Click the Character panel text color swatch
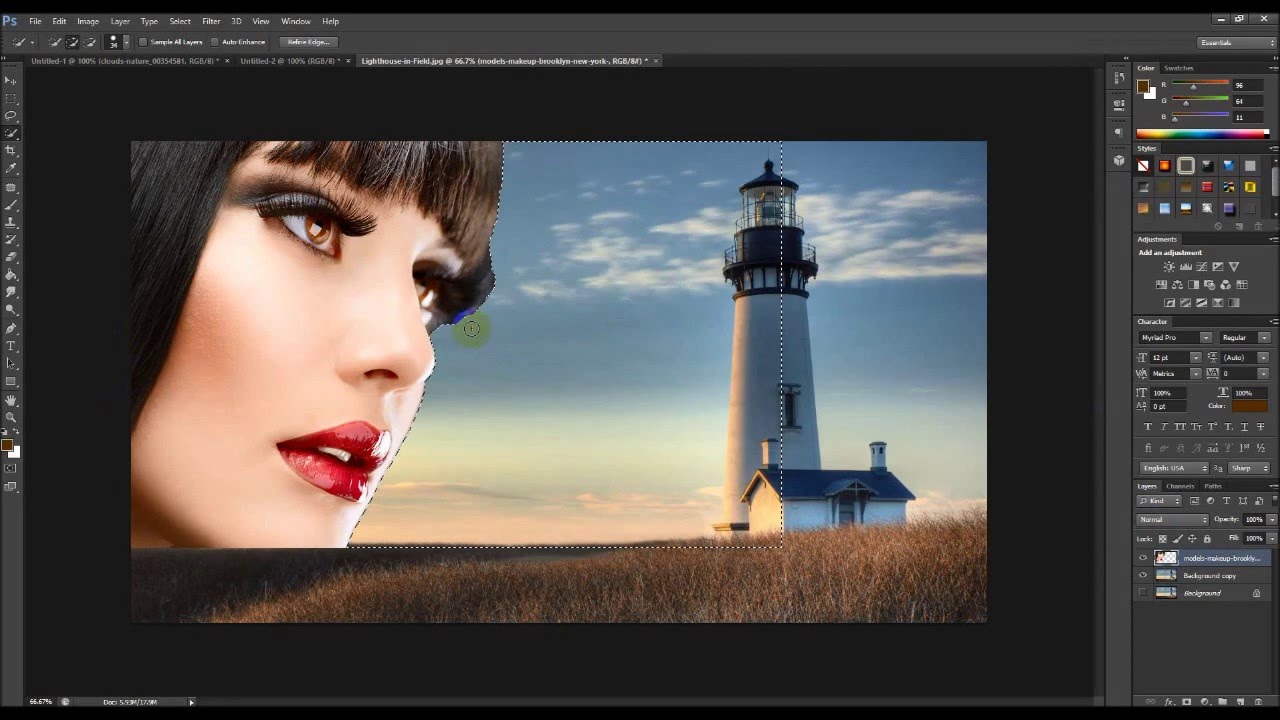The height and width of the screenshot is (720, 1280). pyautogui.click(x=1250, y=406)
